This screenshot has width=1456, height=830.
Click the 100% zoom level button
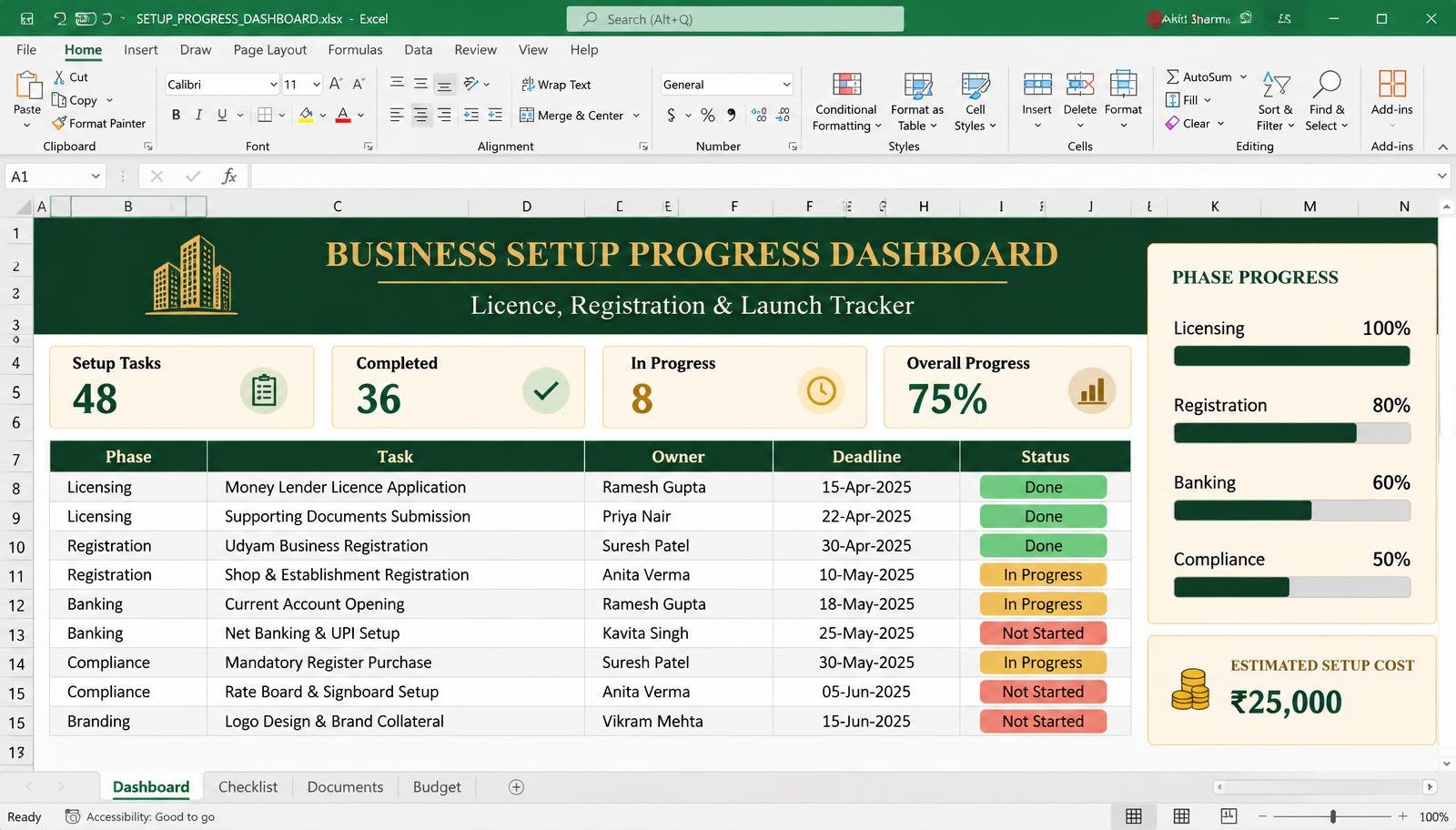[x=1433, y=816]
